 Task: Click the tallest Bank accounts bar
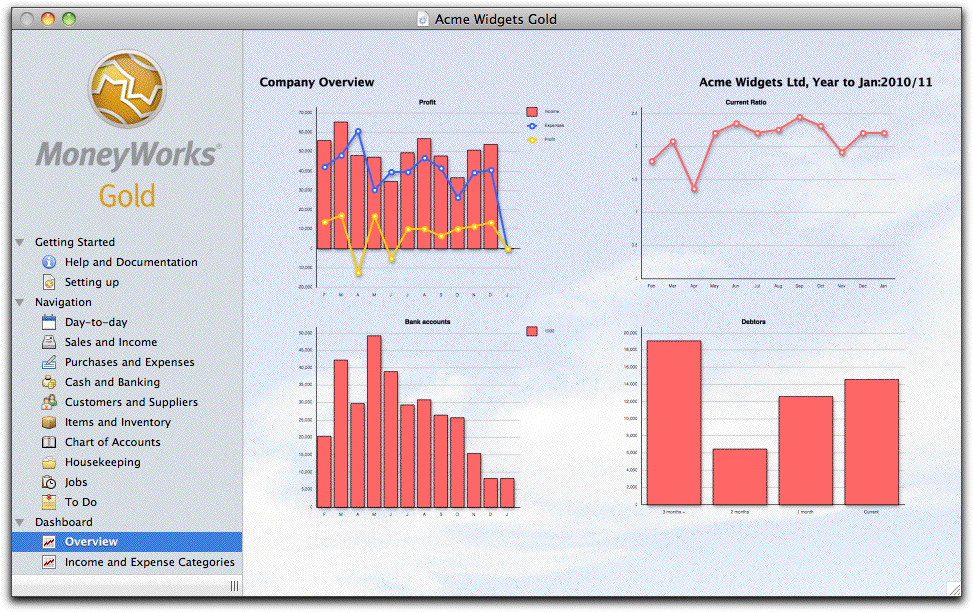374,421
